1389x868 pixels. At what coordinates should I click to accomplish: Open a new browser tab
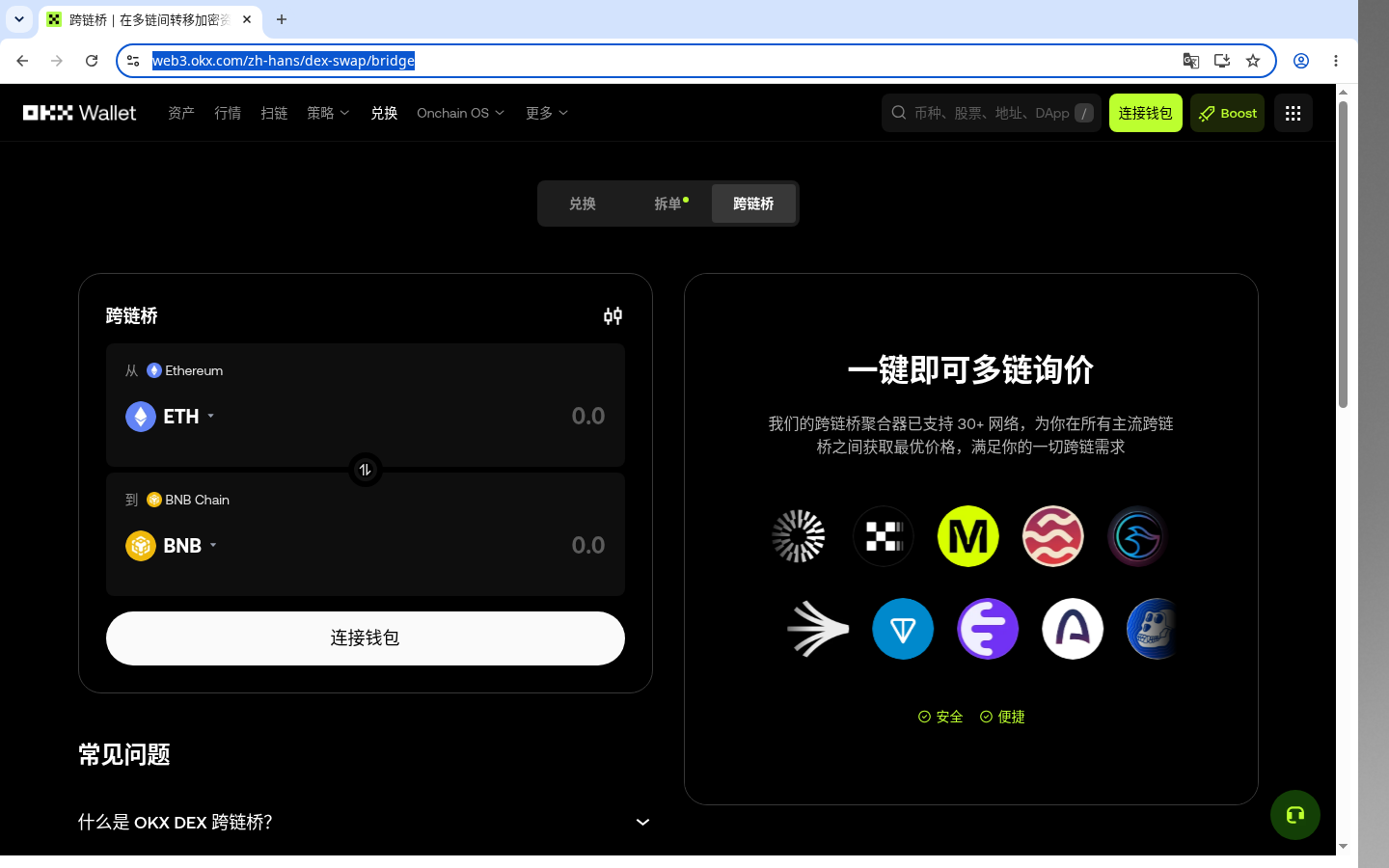(x=282, y=19)
